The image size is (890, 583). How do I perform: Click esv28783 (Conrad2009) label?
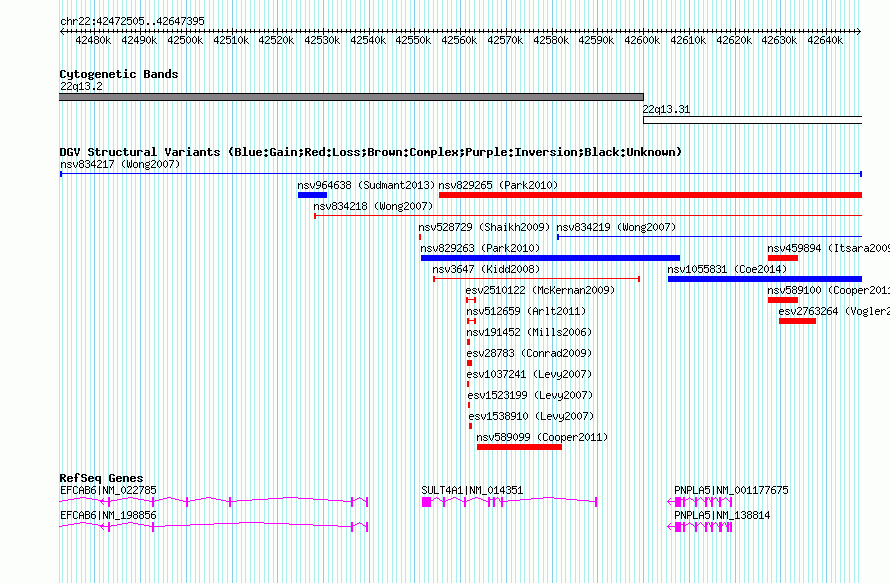point(528,353)
